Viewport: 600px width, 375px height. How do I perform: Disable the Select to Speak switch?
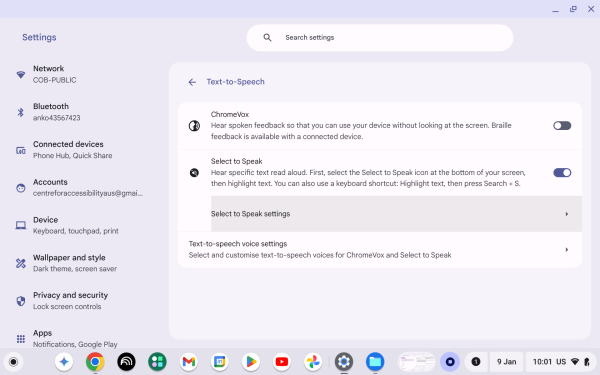pyautogui.click(x=562, y=173)
